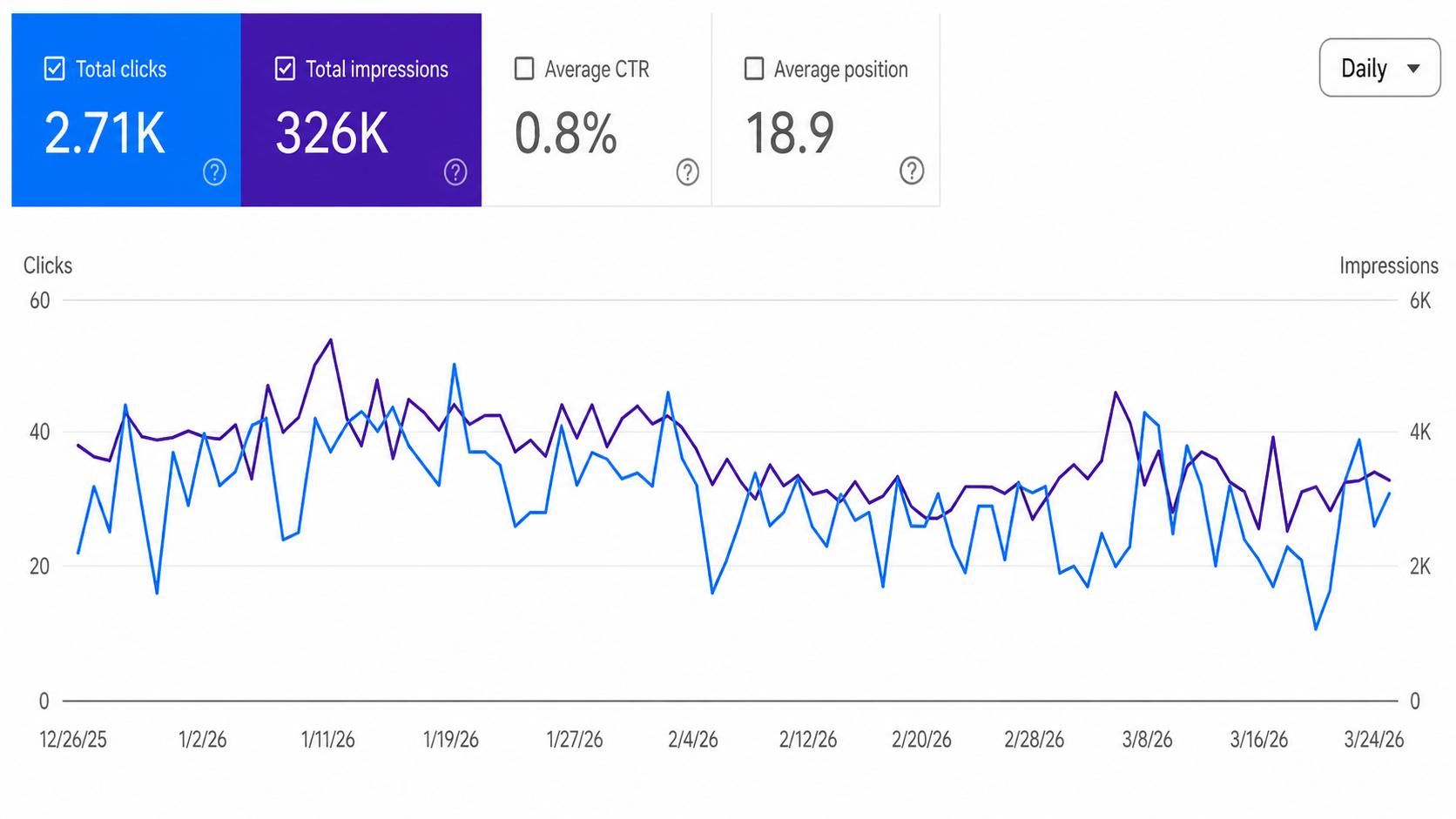Click help icon on Average CTR card
1456x819 pixels.
pyautogui.click(x=688, y=172)
